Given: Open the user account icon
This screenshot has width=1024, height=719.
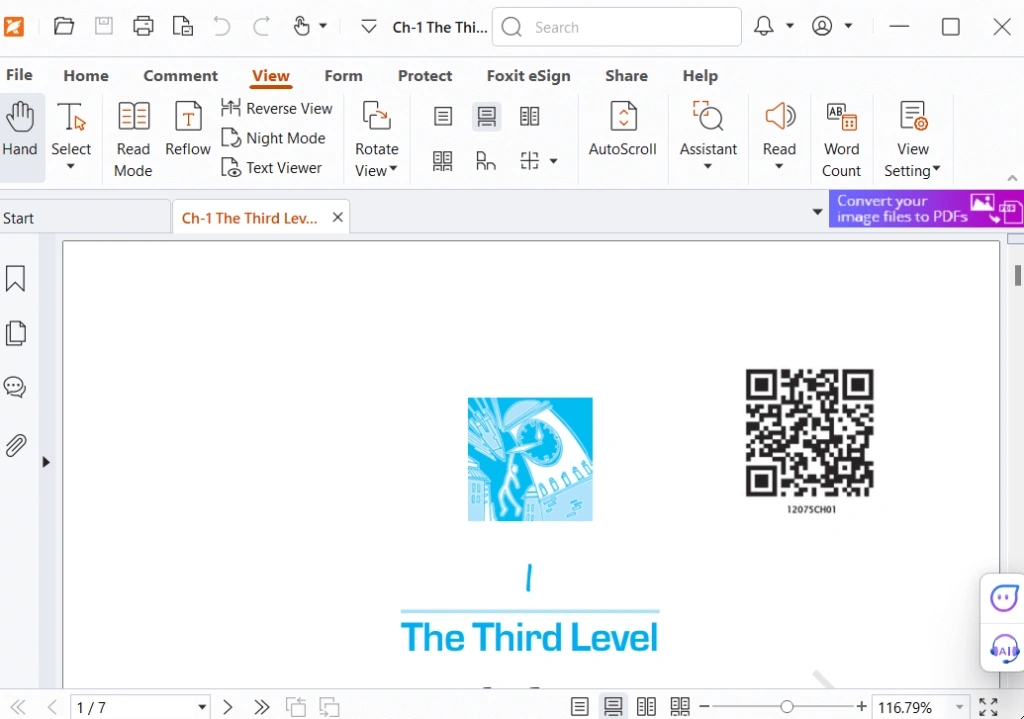Looking at the screenshot, I should [822, 26].
